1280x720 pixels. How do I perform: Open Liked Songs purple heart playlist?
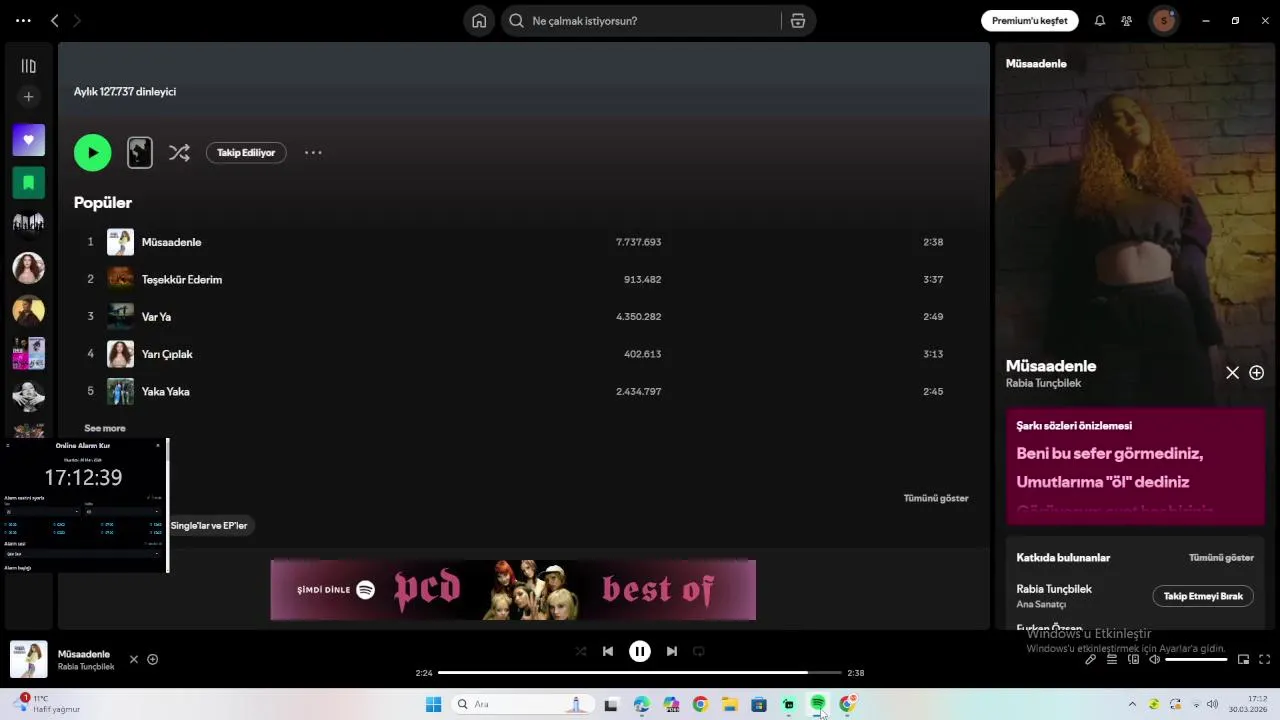[x=28, y=140]
